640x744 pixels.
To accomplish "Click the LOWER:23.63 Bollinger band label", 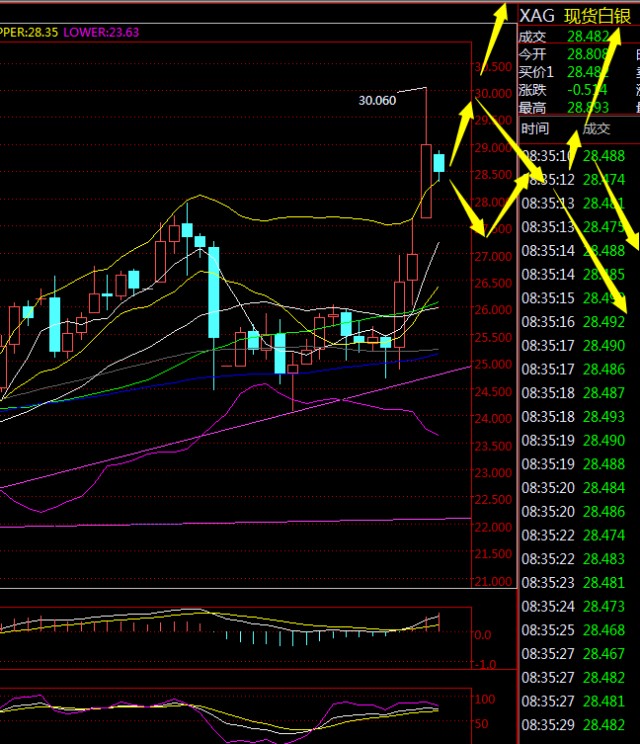I will tap(101, 32).
